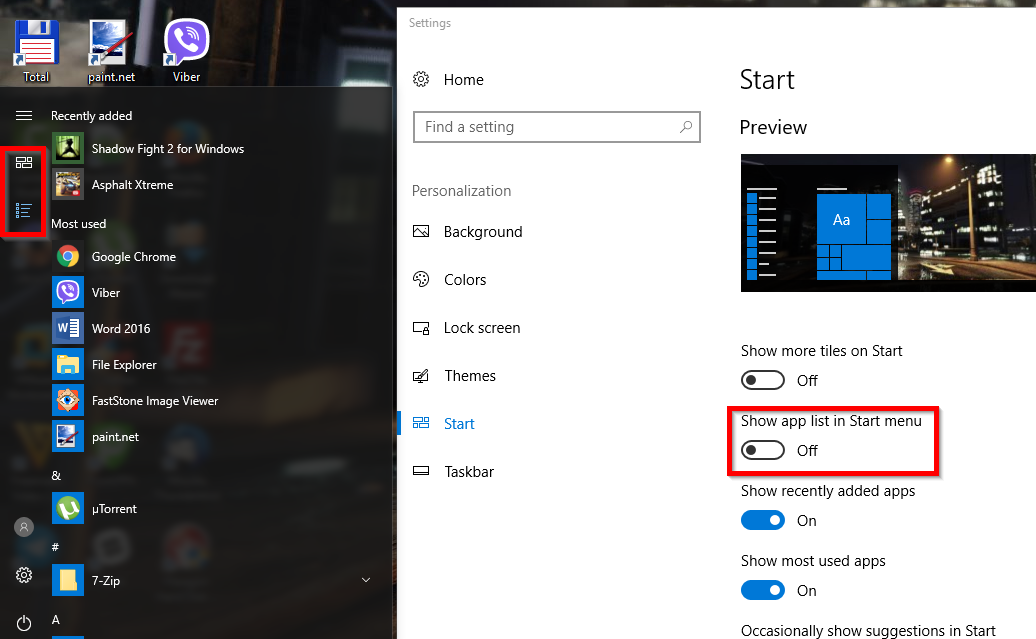Launch µTorrent from app list
The image size is (1036, 639).
113,509
